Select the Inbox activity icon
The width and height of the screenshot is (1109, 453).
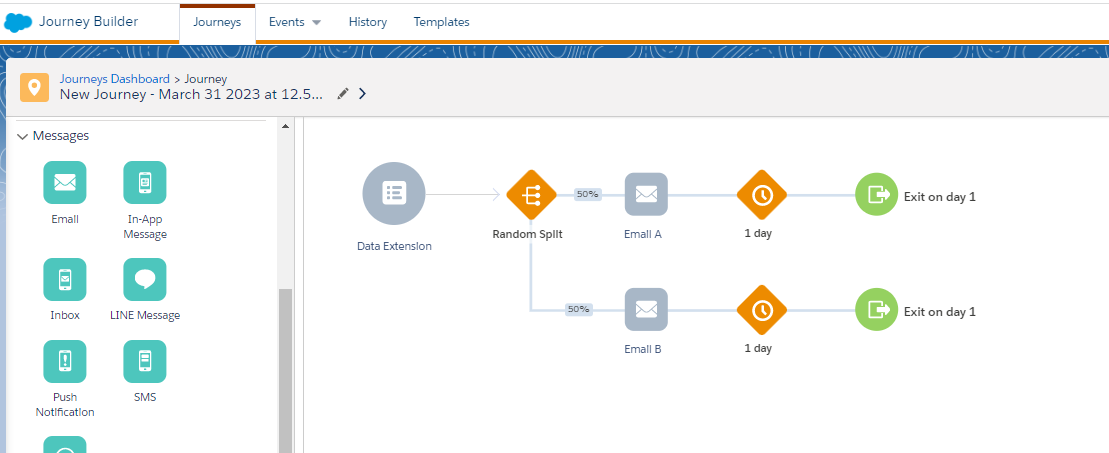click(65, 279)
